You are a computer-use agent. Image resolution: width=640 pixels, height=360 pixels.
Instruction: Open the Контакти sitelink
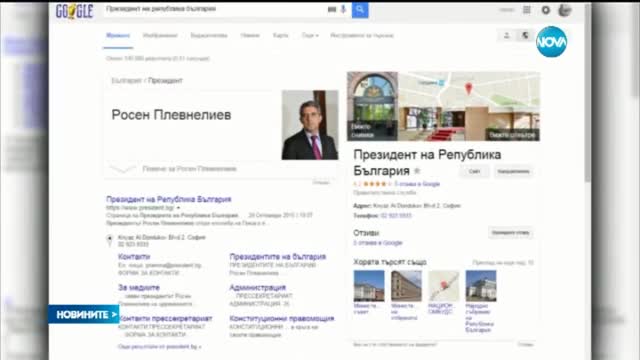pos(134,257)
